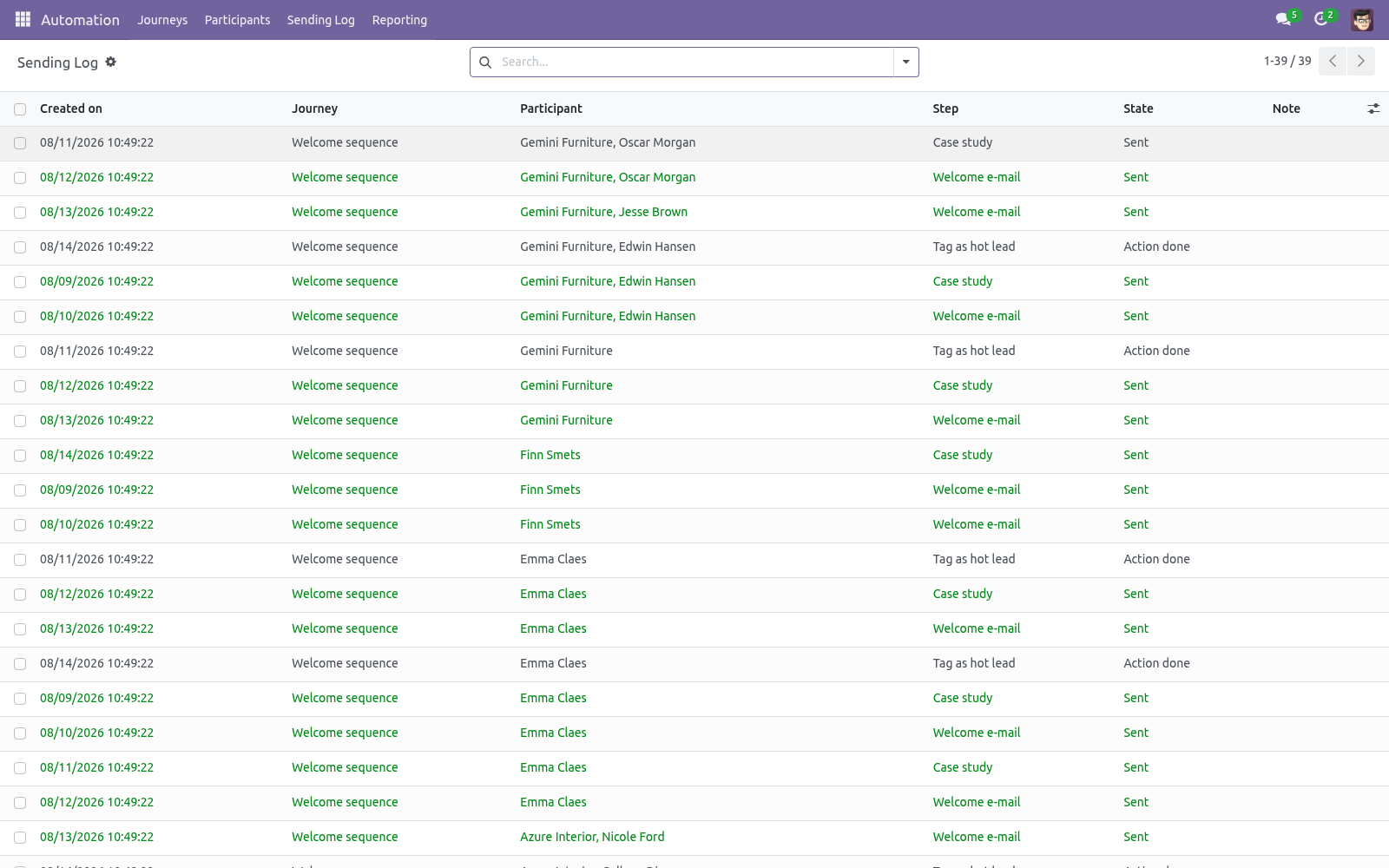Open the conversations messages icon
The image size is (1389, 868).
point(1283,19)
